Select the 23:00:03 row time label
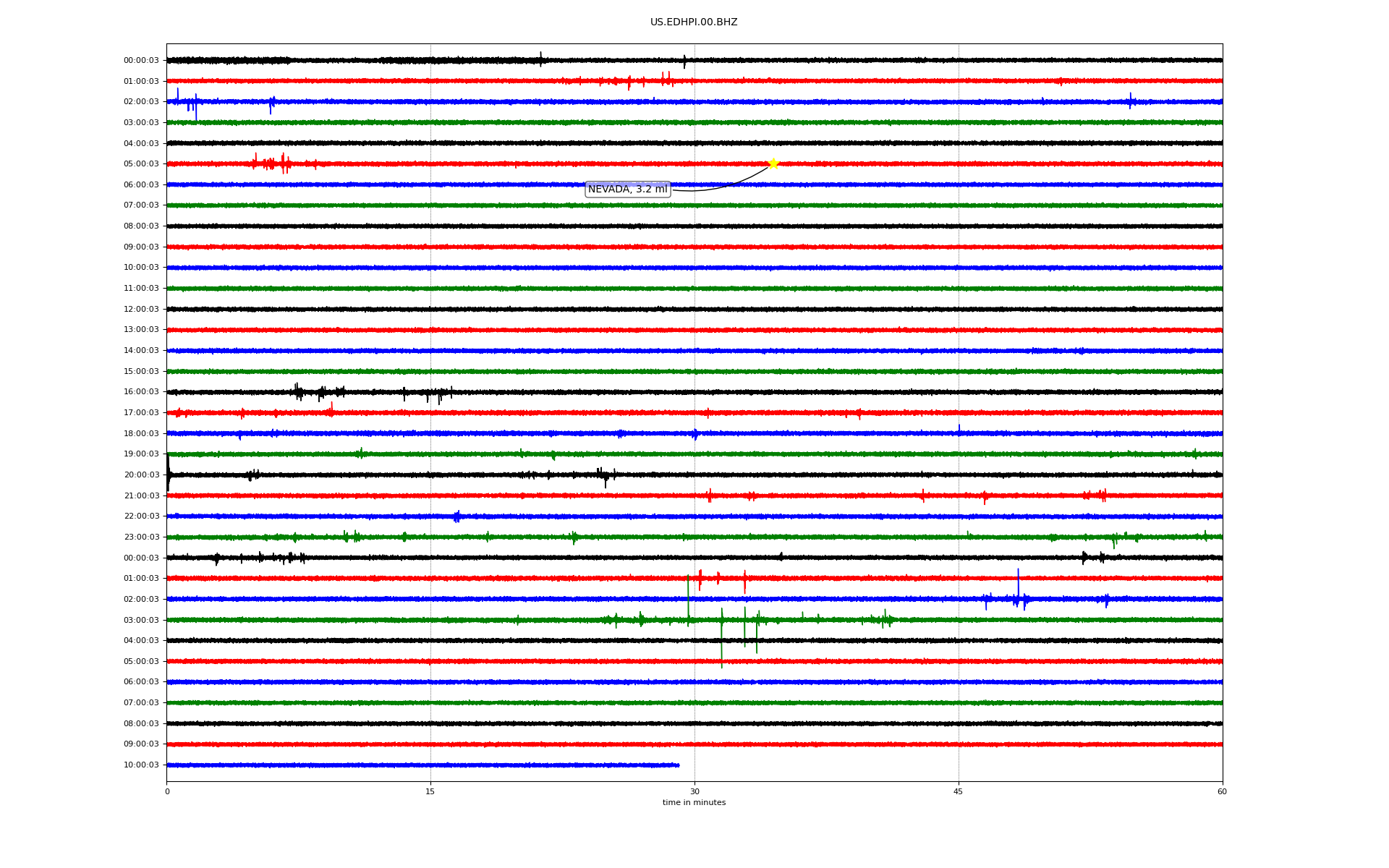Viewport: 1389px width, 868px height. point(141,537)
